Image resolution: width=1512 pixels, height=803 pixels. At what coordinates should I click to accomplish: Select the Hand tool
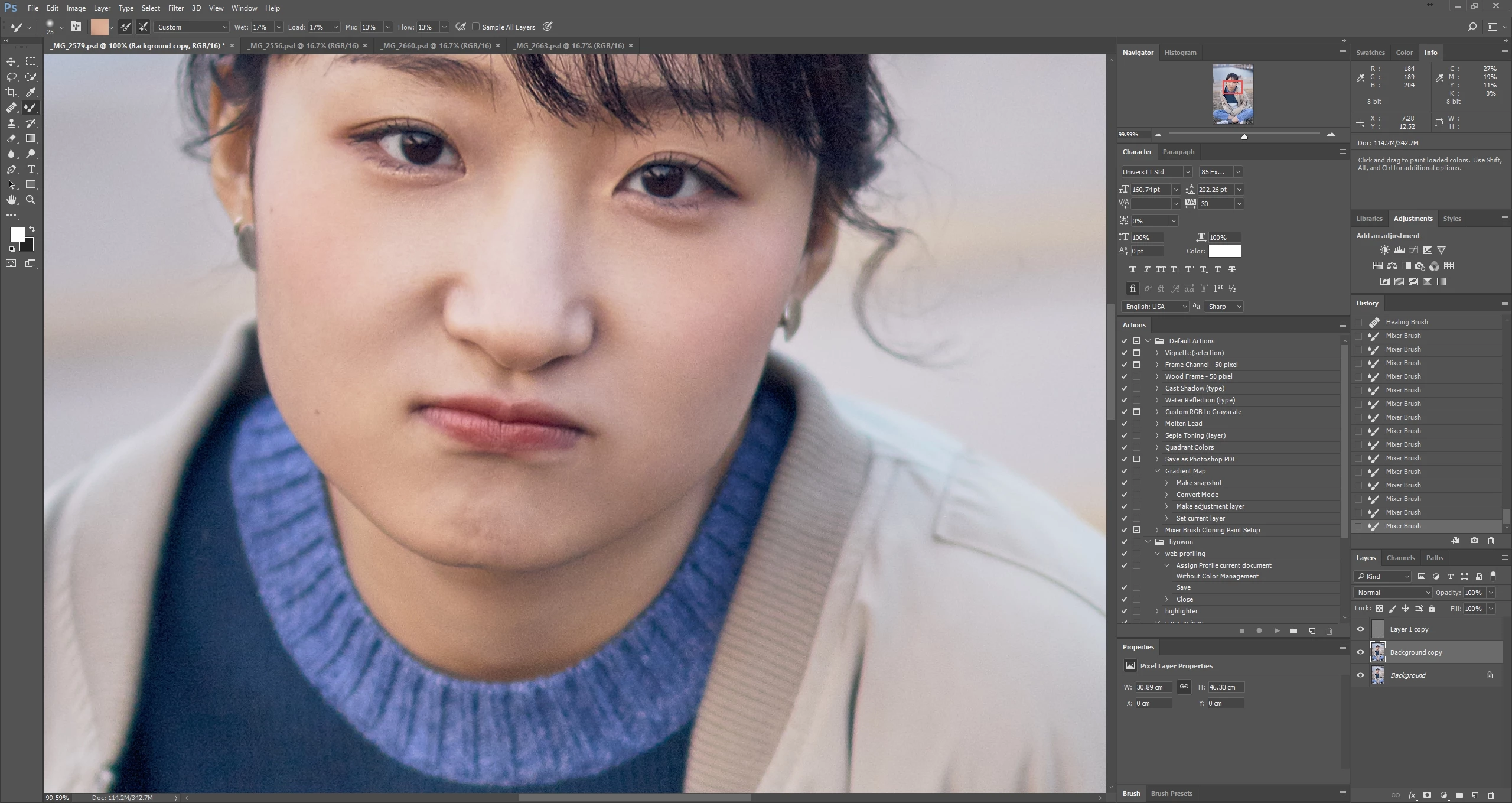click(11, 200)
